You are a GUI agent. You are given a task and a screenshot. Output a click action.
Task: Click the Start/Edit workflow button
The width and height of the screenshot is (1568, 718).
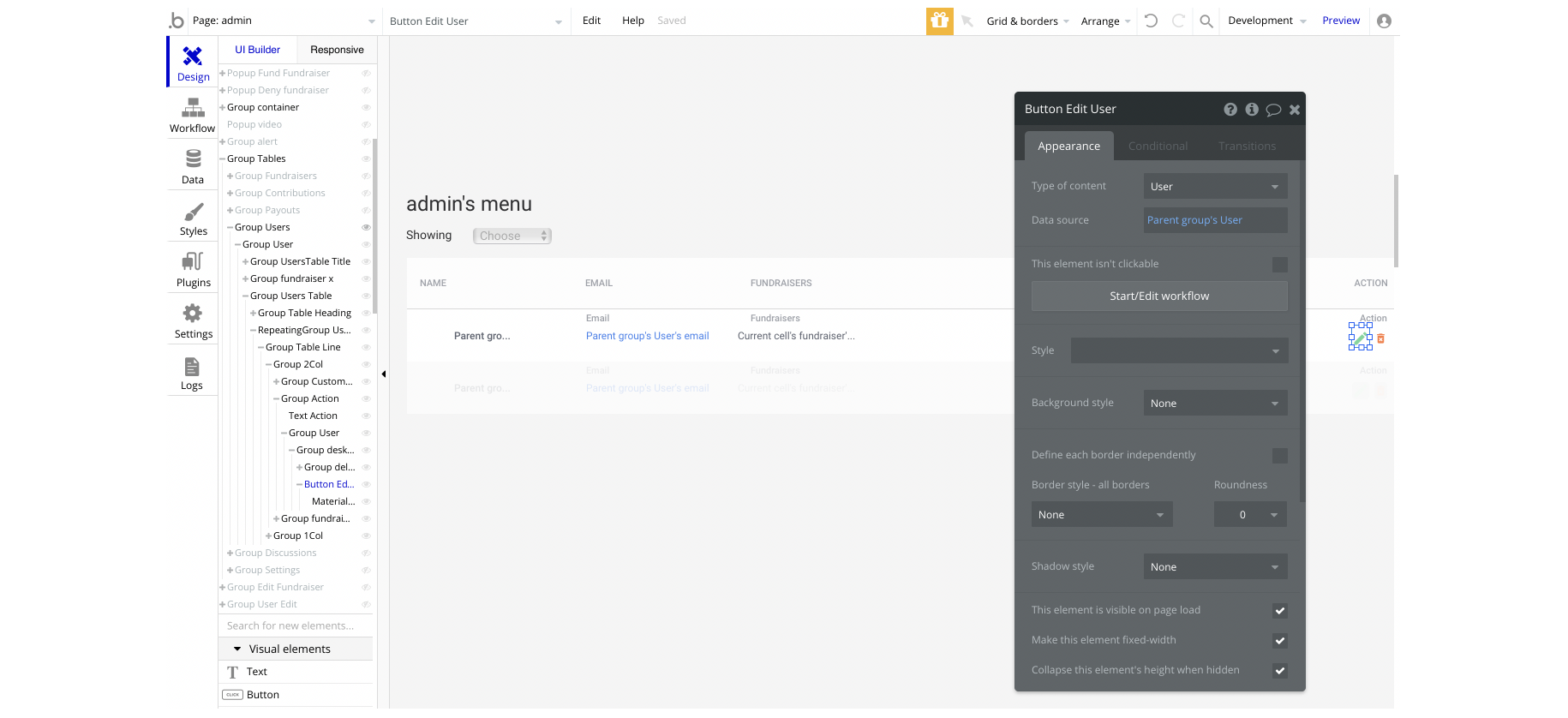tap(1158, 296)
